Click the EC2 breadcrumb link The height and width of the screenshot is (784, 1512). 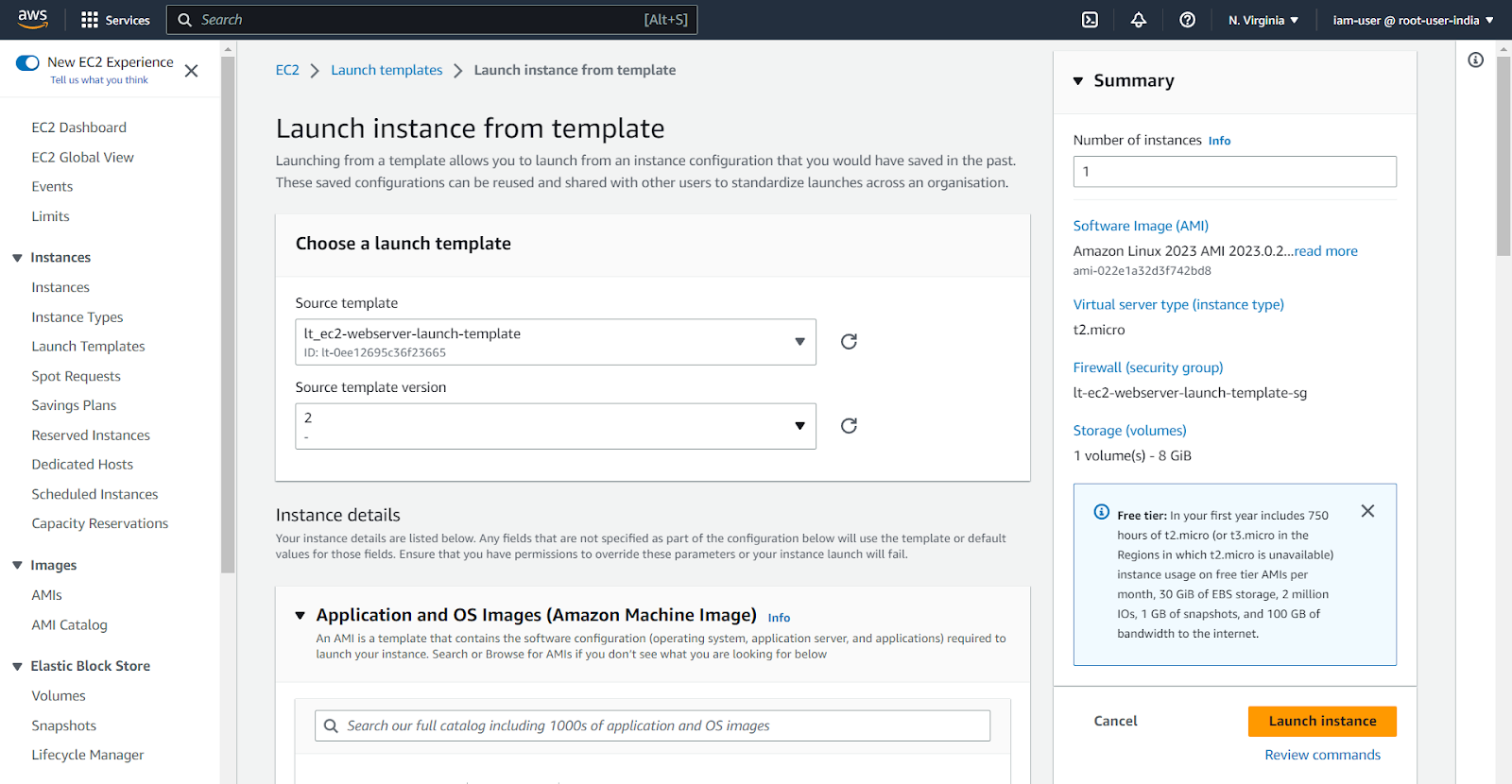(287, 70)
